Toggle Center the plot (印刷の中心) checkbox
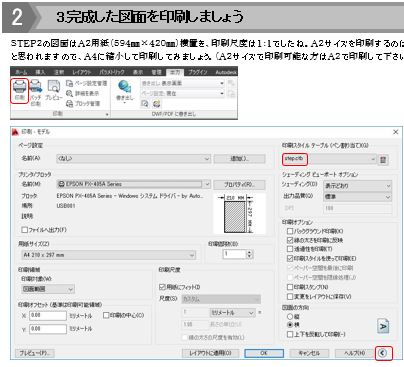 coord(106,315)
